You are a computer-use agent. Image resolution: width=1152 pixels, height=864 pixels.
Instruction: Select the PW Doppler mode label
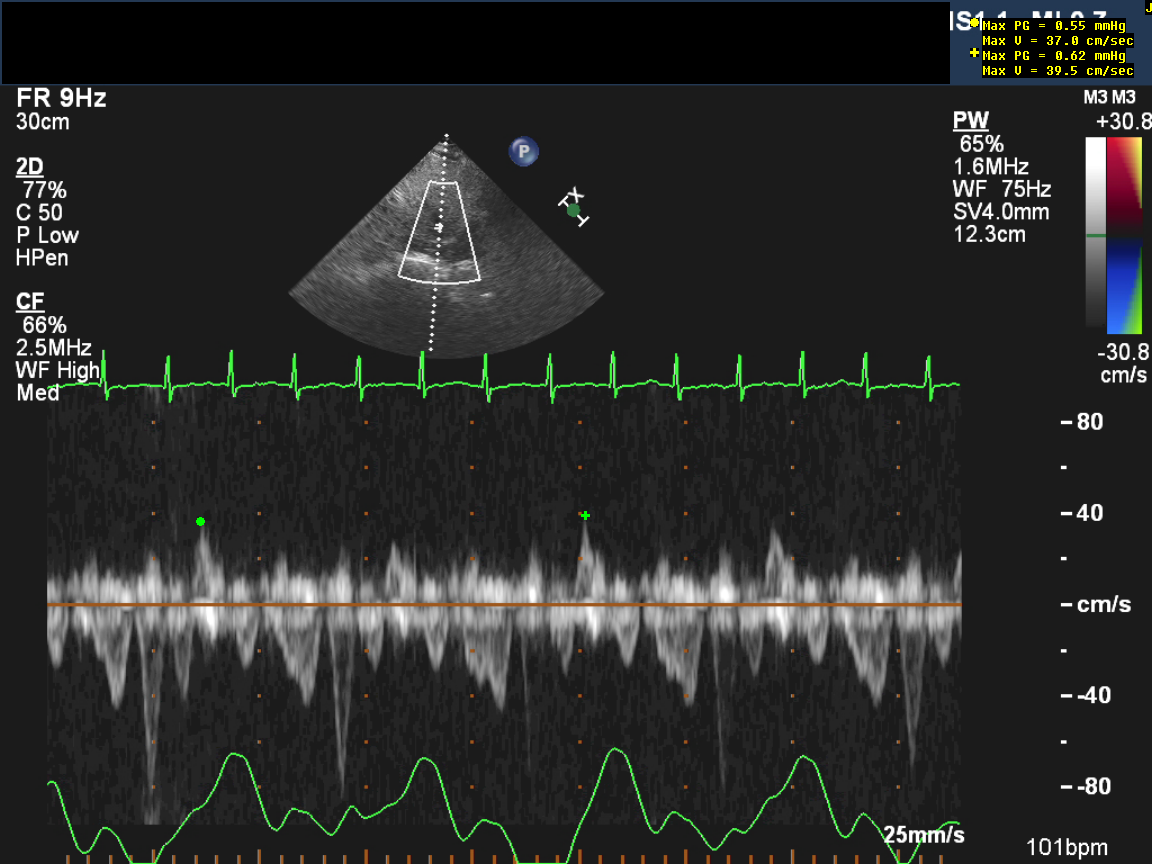pos(970,121)
